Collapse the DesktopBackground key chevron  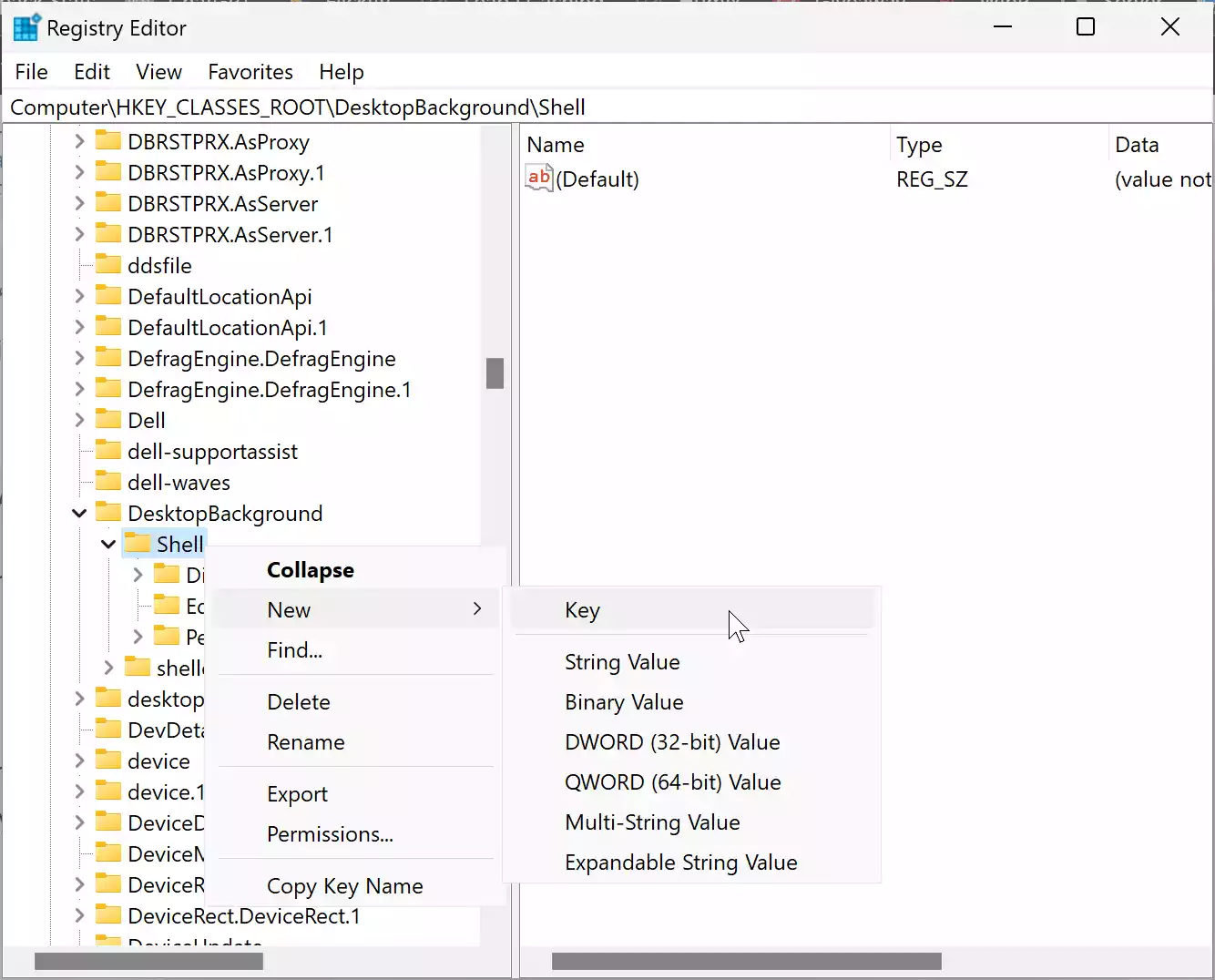tap(79, 514)
